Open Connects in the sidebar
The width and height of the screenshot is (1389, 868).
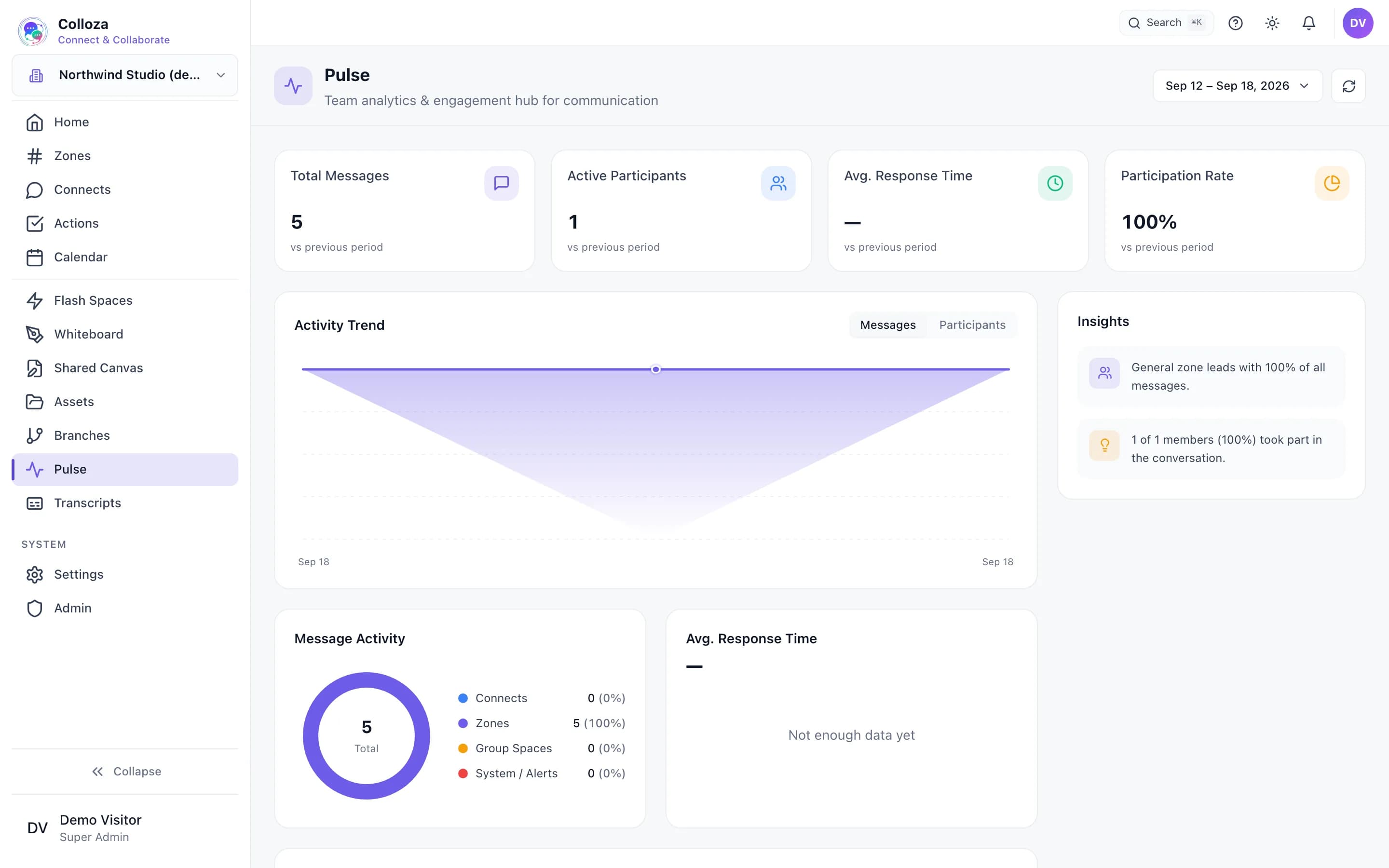pyautogui.click(x=124, y=190)
